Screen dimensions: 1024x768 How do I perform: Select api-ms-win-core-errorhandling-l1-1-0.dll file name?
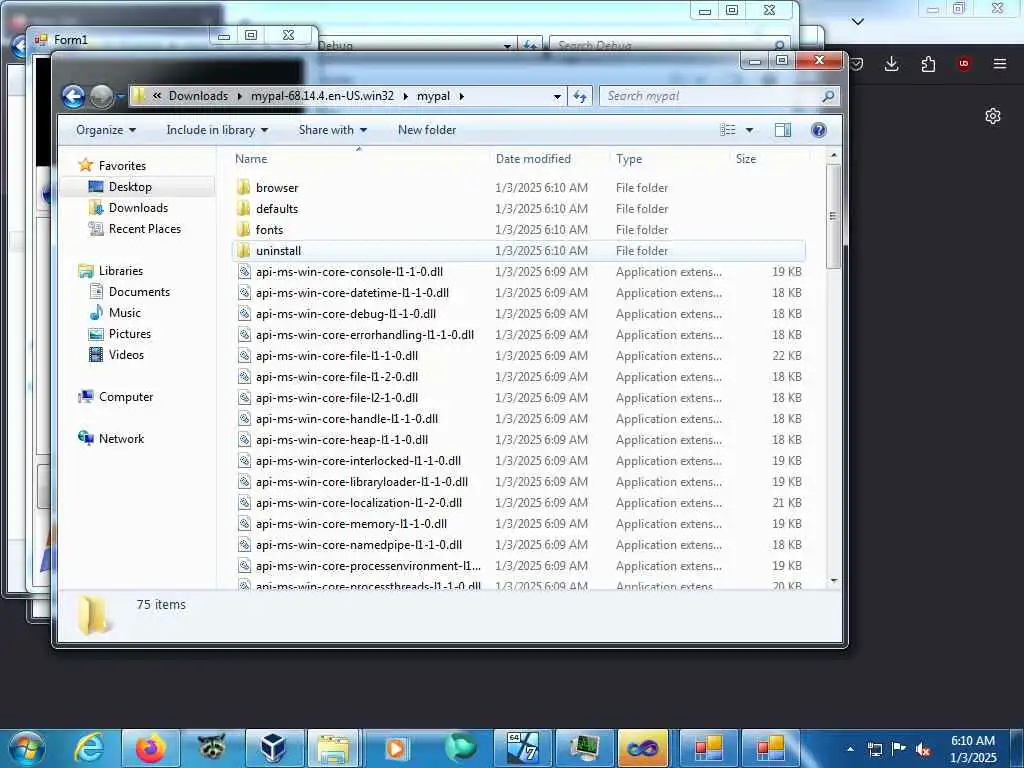point(365,334)
